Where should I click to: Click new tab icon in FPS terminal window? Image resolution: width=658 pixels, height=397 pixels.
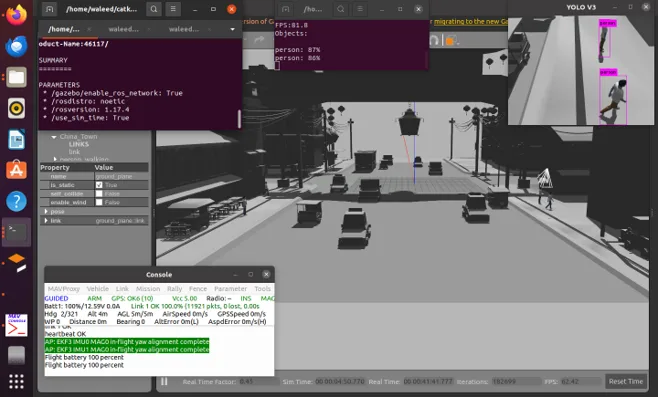pyautogui.click(x=286, y=9)
